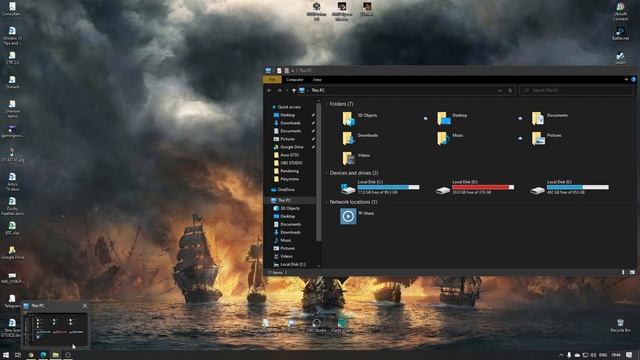Click Local Disk (D:) red capacity bar

[x=483, y=187]
